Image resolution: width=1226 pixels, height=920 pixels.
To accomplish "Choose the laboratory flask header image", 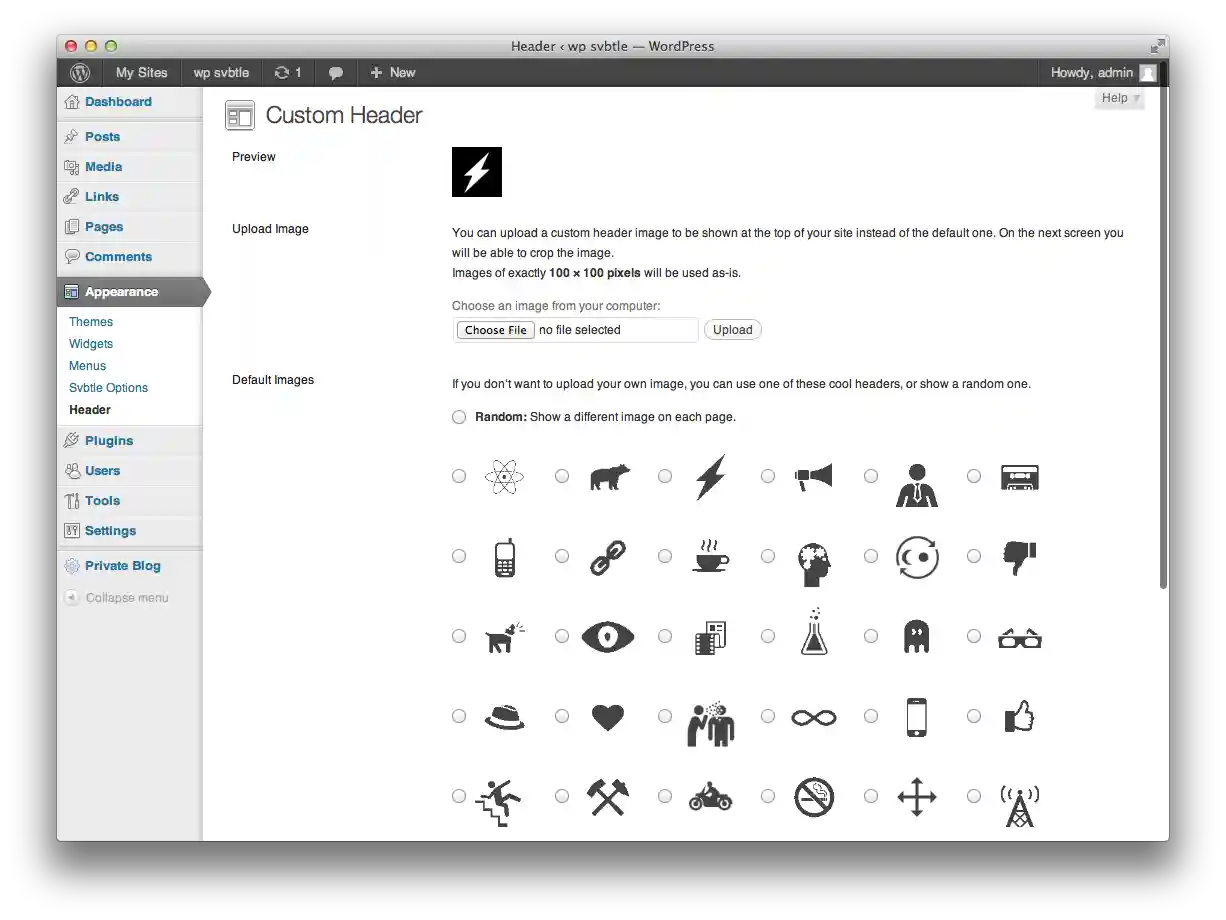I will tap(814, 631).
